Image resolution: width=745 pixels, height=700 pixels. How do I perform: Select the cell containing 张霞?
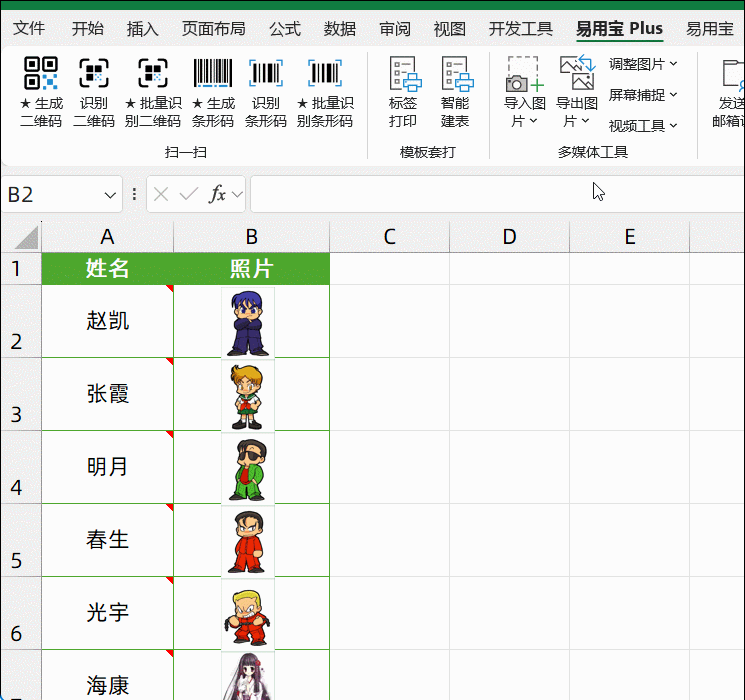click(107, 394)
